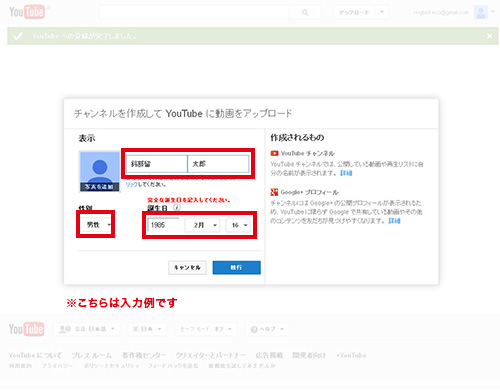Open the month dropdown showing 2月
The height and width of the screenshot is (390, 500).
pos(202,225)
